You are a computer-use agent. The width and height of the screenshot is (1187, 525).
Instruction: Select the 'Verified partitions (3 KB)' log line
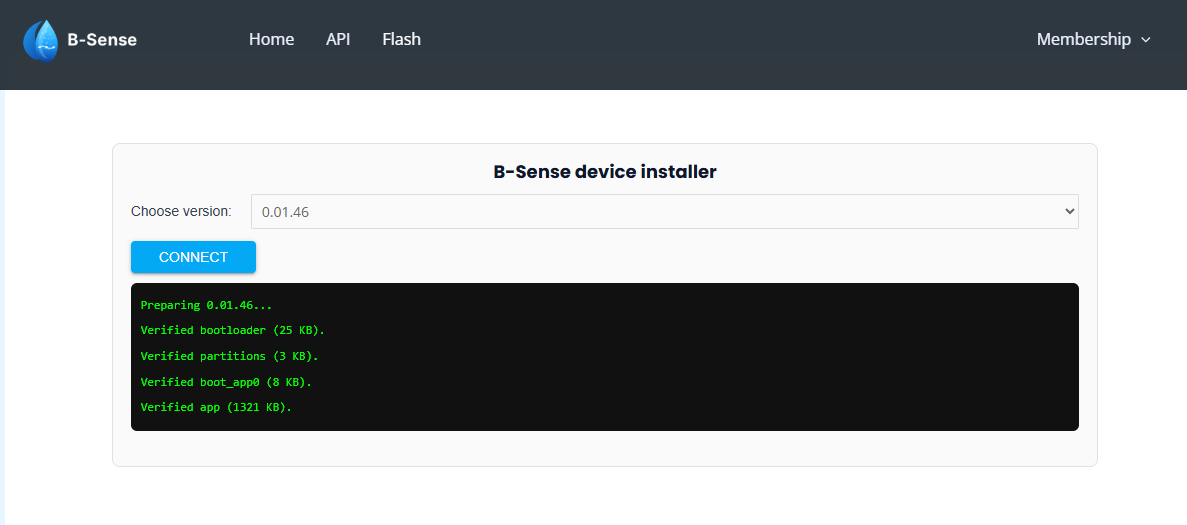tap(229, 356)
